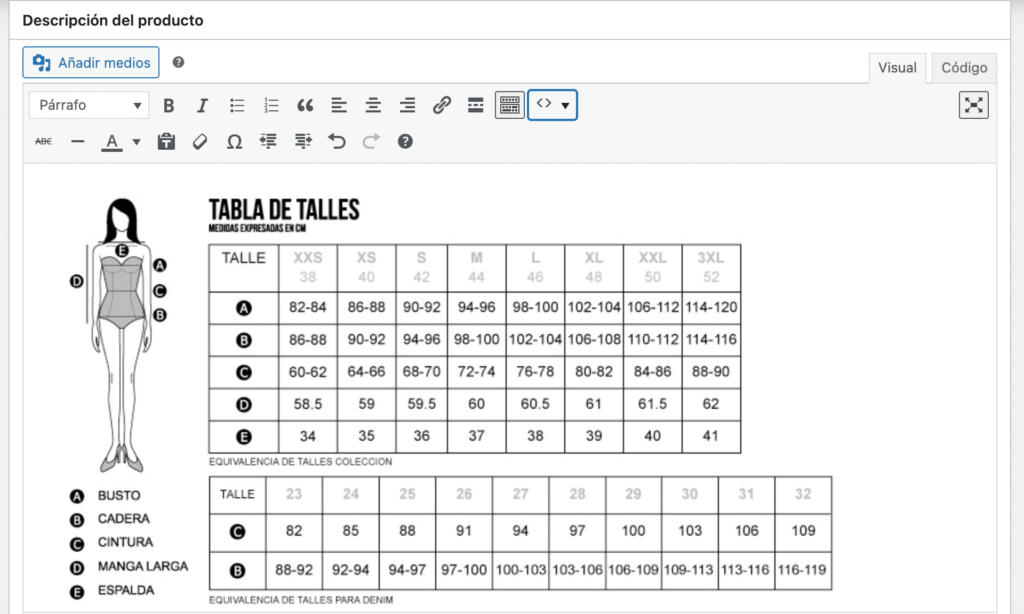
Task: Insert a horizontal line
Action: click(x=77, y=141)
